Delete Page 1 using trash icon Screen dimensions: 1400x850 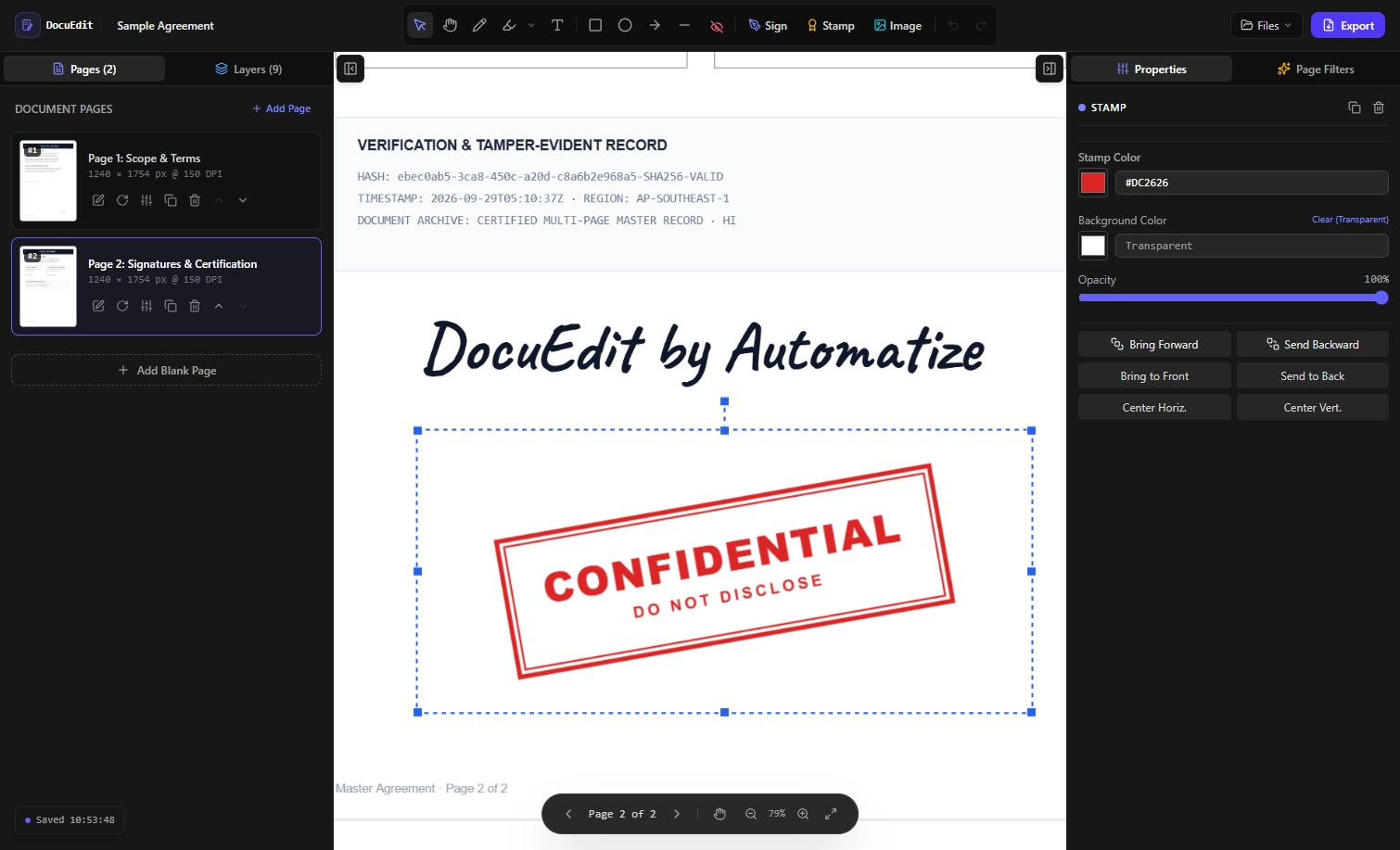tap(195, 200)
